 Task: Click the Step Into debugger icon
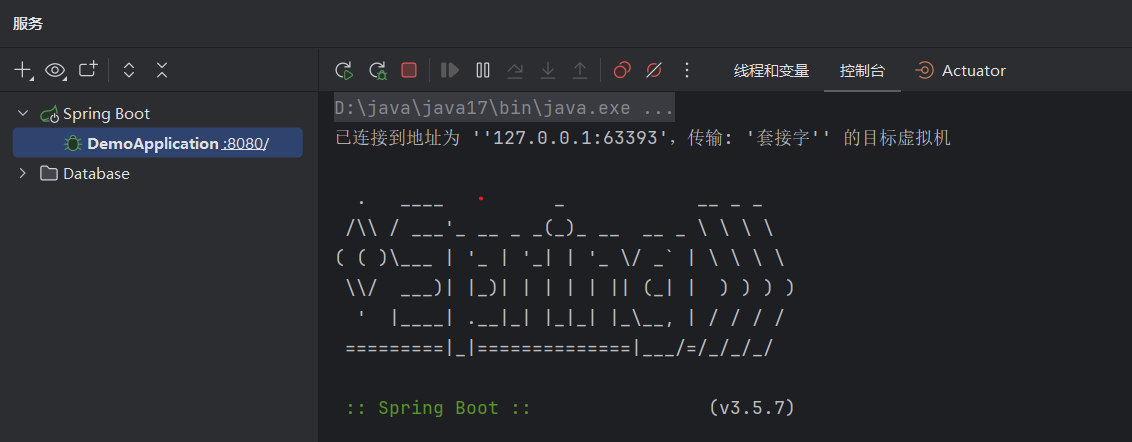click(x=548, y=70)
